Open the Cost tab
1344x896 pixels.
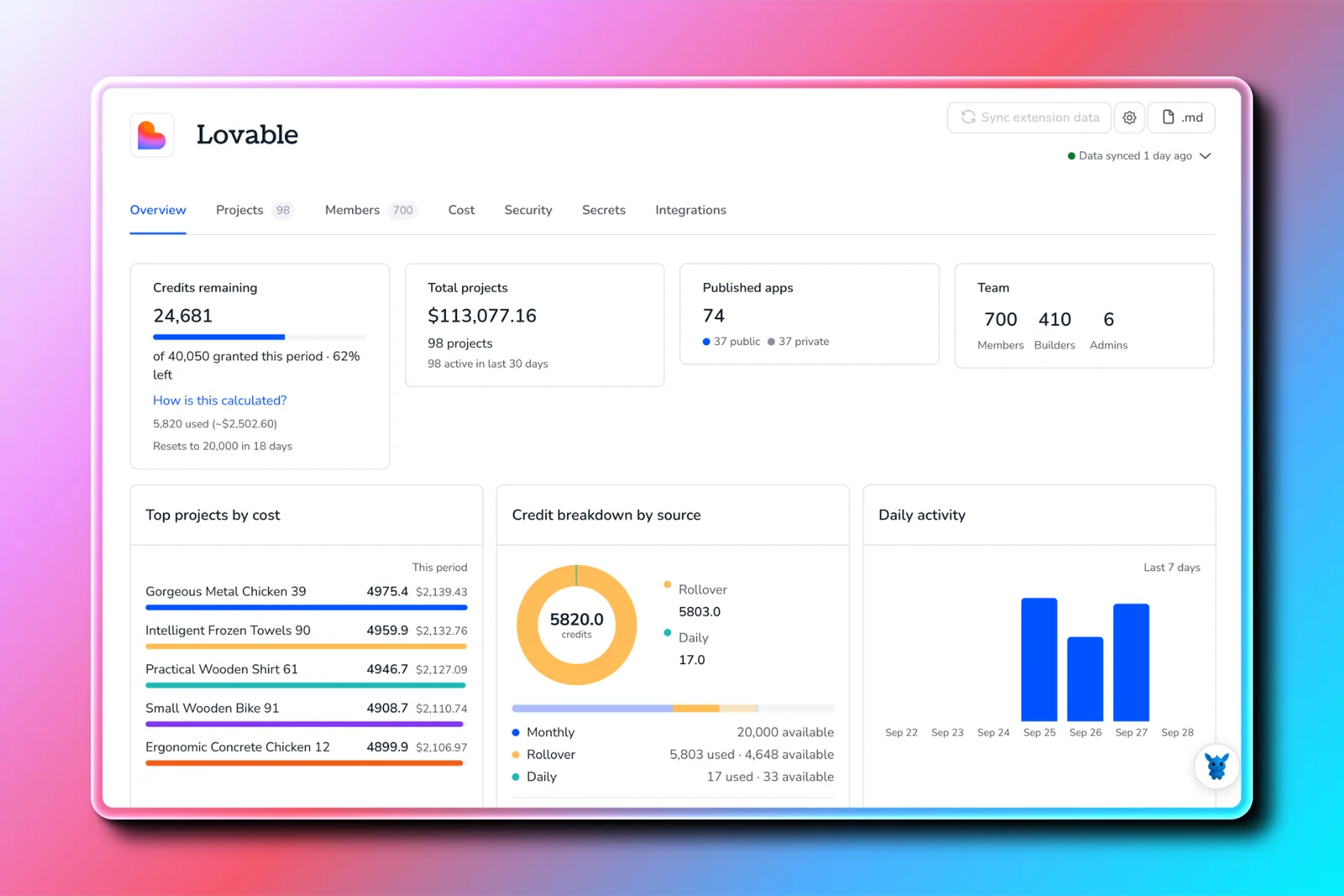point(461,210)
